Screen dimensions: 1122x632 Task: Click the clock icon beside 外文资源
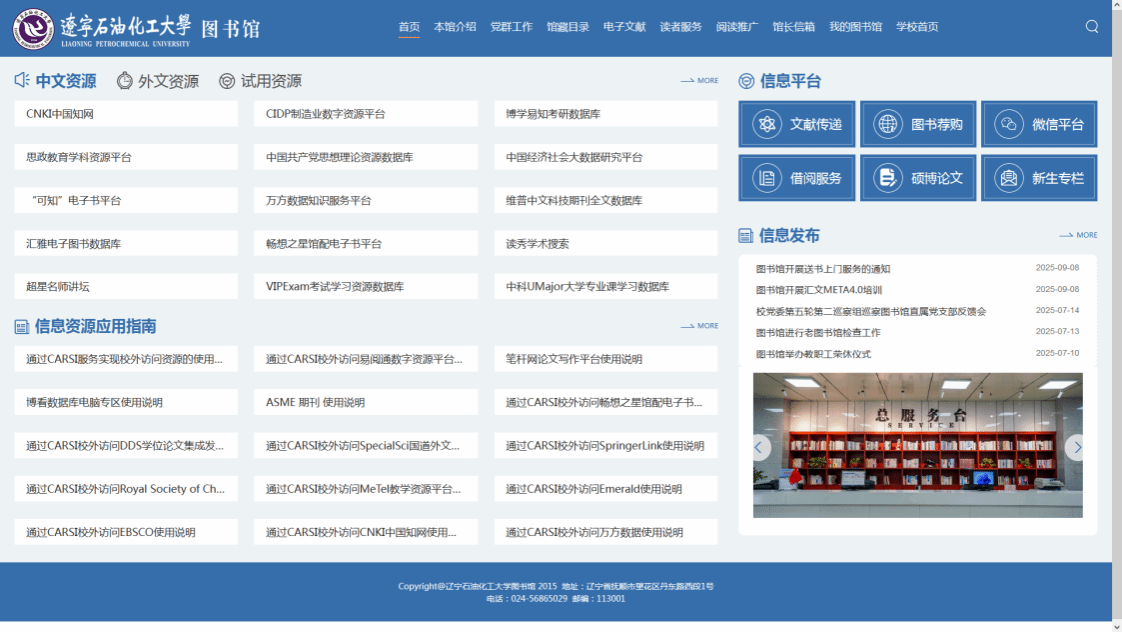pos(125,81)
